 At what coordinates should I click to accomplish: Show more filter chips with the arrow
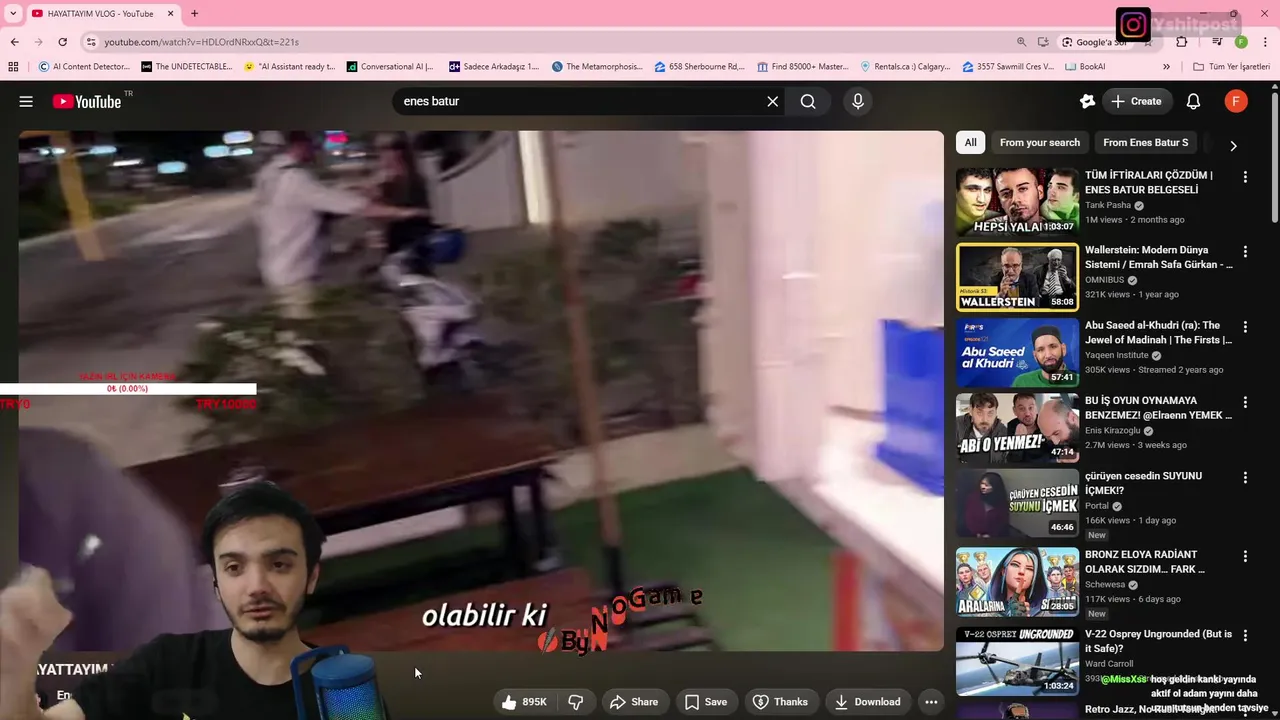[x=1233, y=145]
